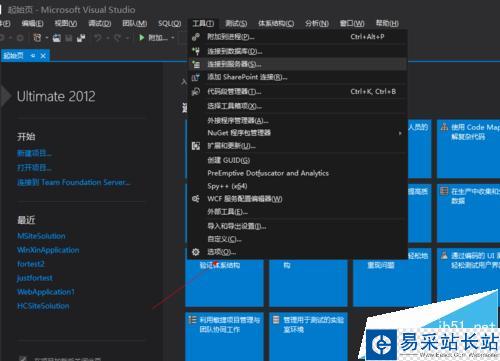Open the 利用敏捷项目管理与团队协同工作 tile

pyautogui.click(x=224, y=337)
